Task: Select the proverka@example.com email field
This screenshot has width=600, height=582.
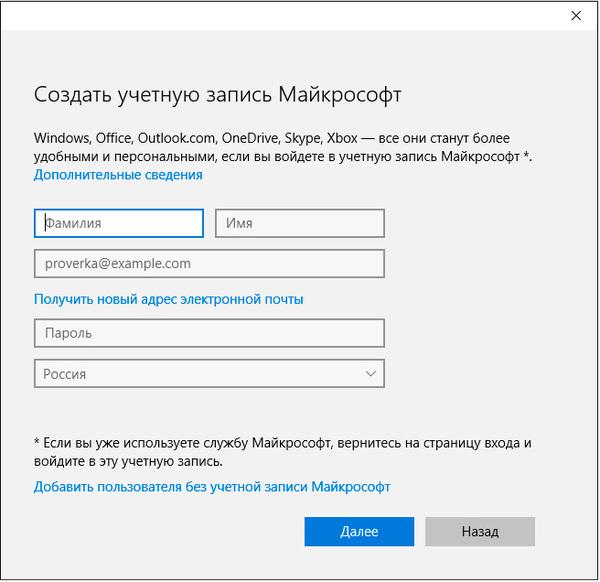Action: (x=209, y=264)
